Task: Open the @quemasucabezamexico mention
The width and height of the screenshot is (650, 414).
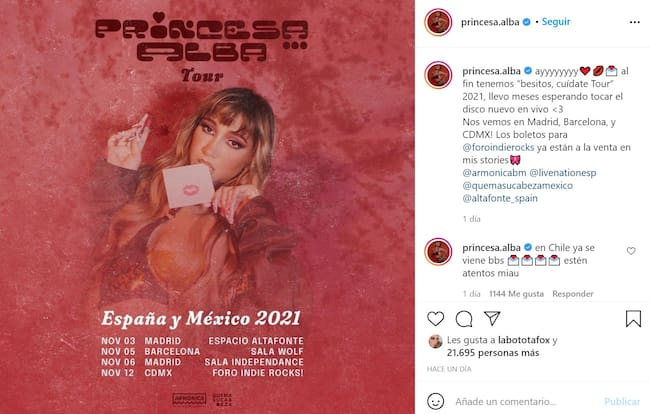Action: coord(517,185)
